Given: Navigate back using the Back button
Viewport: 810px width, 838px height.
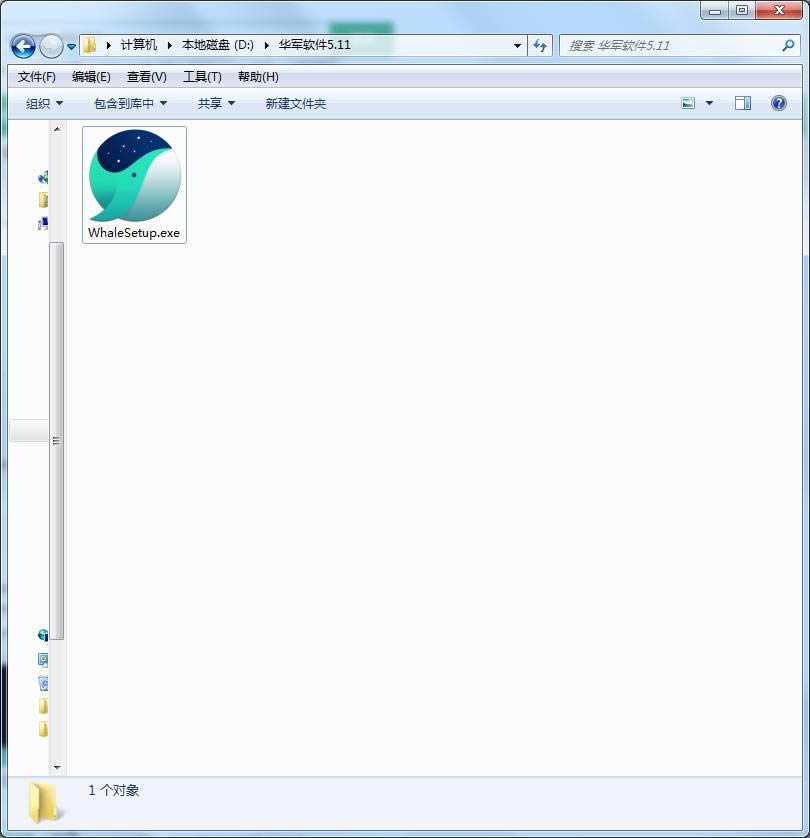Looking at the screenshot, I should coord(21,46).
